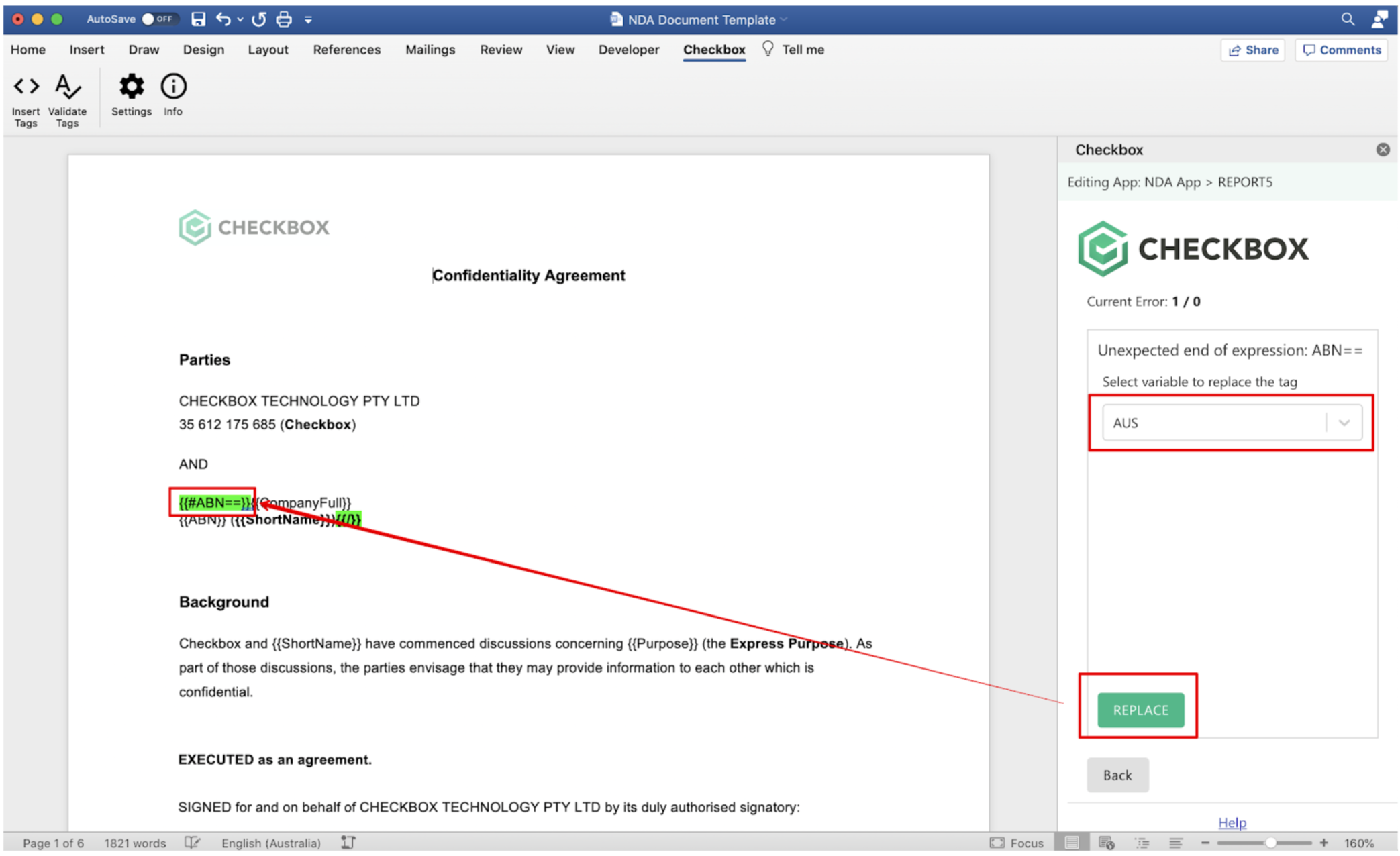1400x856 pixels.
Task: Open the Design tab
Action: point(203,50)
